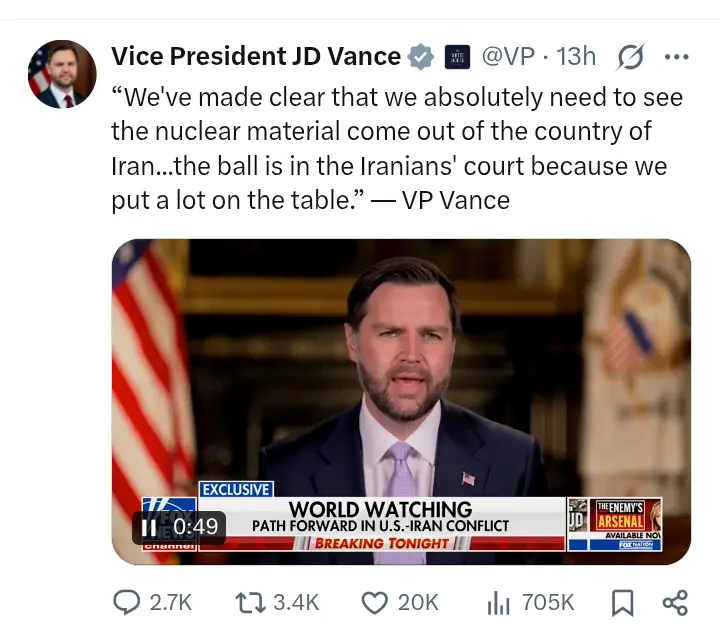This screenshot has height=634, width=720.
Task: Like the tweet with the heart icon
Action: click(x=374, y=602)
